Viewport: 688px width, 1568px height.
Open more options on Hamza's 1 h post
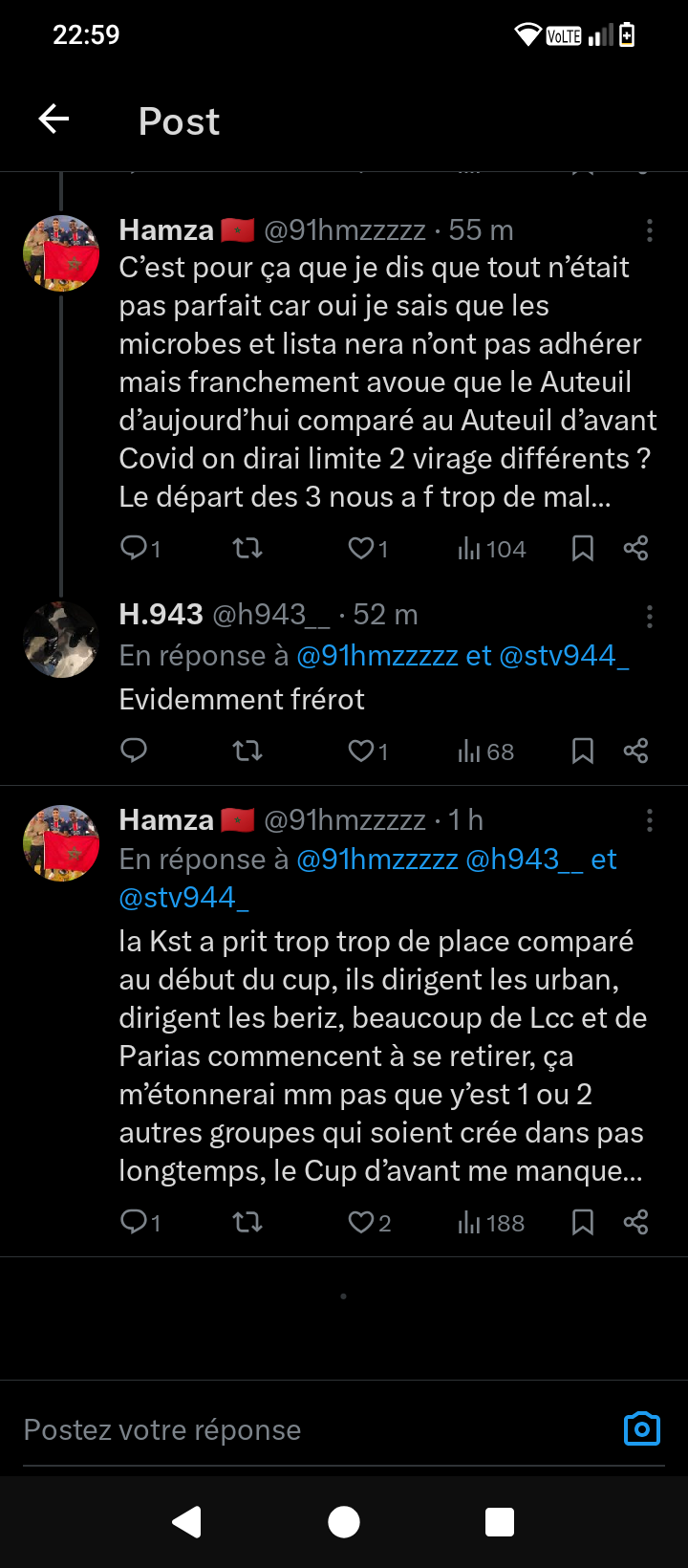pyautogui.click(x=650, y=820)
